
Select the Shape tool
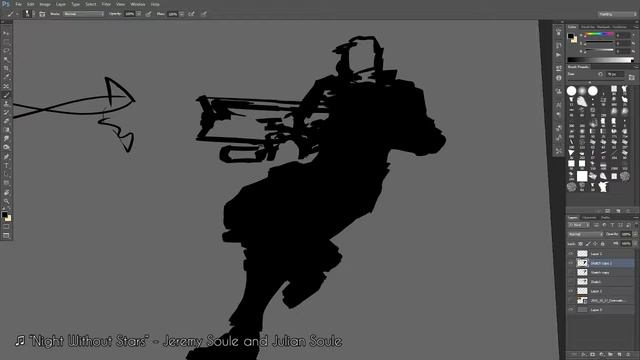tap(6, 183)
